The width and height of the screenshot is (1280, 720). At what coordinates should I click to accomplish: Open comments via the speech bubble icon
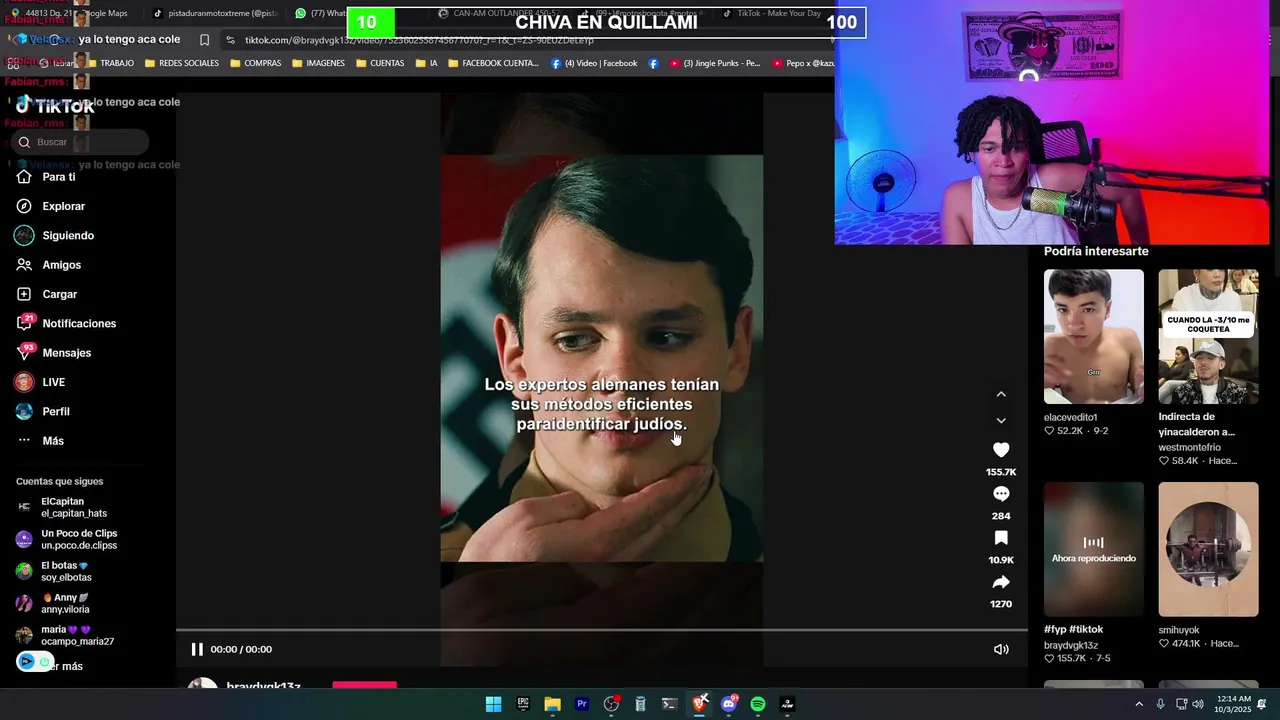(x=1001, y=494)
